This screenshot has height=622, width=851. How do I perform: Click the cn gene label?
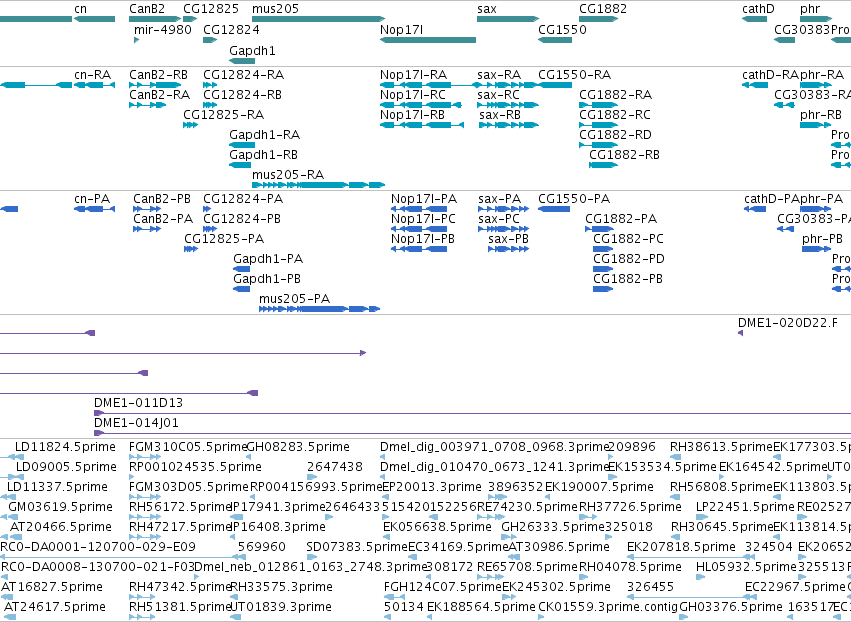80,9
